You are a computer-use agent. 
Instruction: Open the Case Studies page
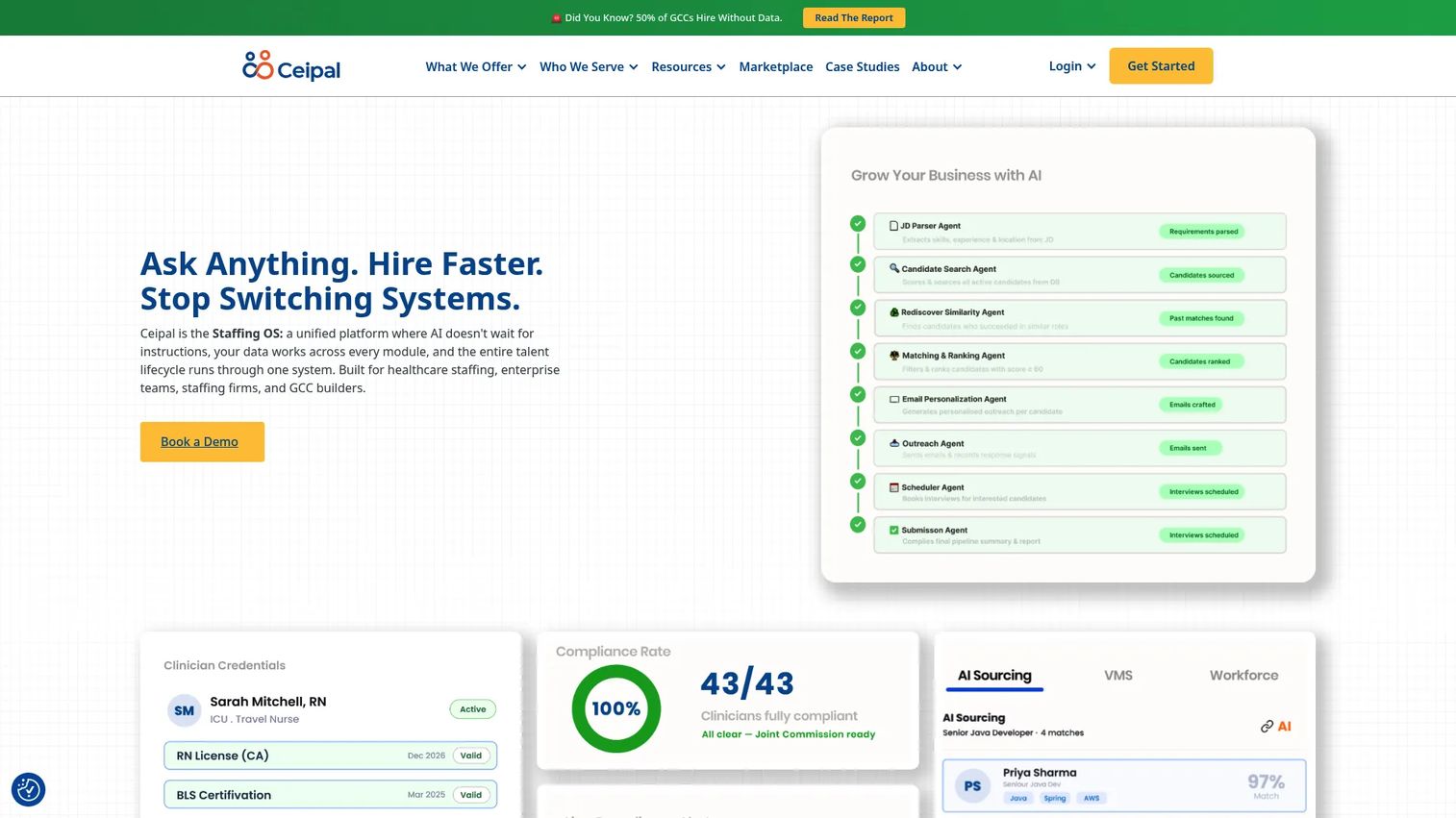863,66
